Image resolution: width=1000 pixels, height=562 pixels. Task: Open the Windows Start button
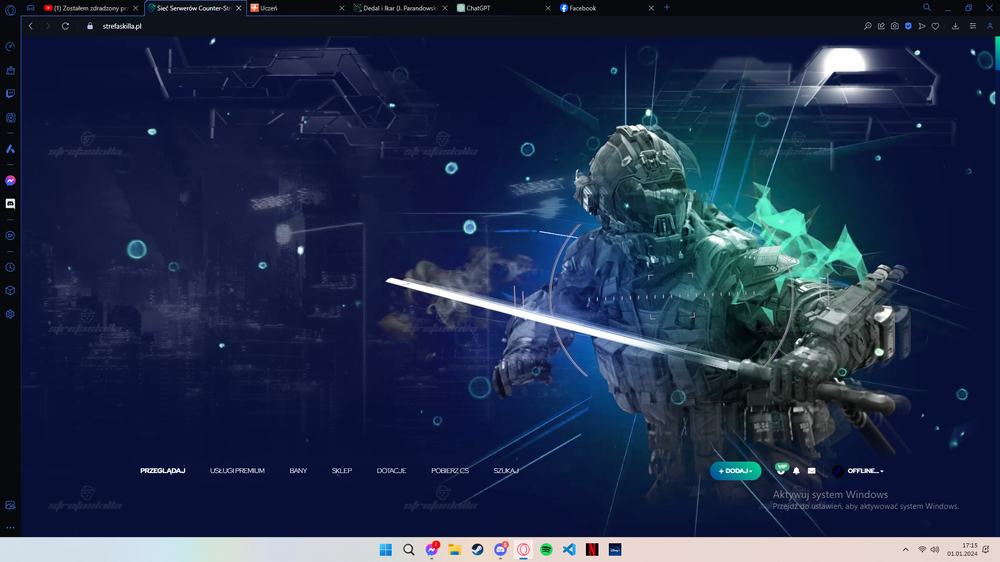(386, 550)
